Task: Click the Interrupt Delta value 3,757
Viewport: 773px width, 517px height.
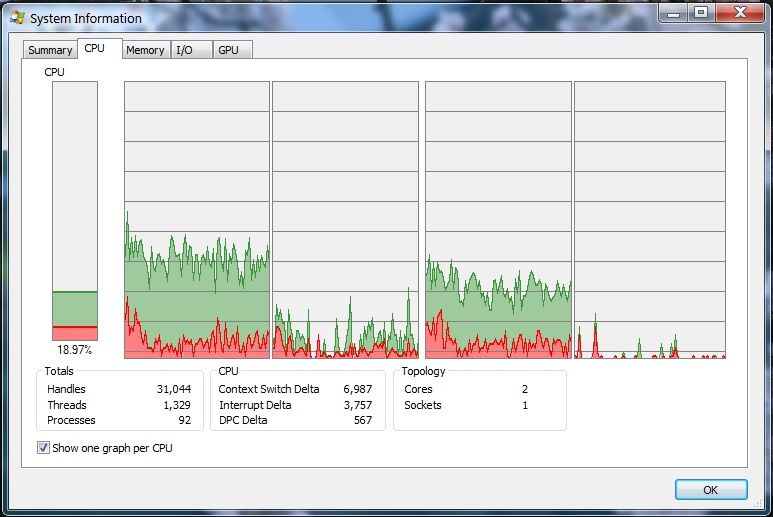Action: click(x=357, y=405)
